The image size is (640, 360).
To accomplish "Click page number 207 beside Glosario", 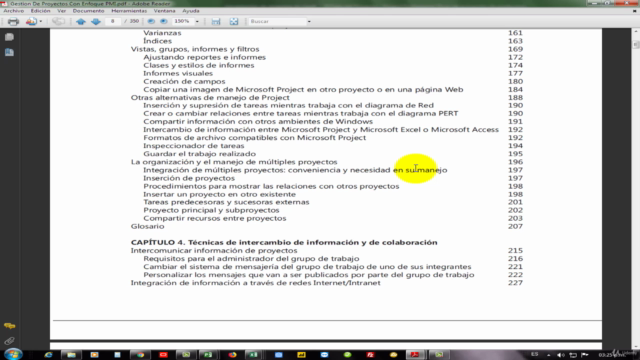I will pos(515,227).
